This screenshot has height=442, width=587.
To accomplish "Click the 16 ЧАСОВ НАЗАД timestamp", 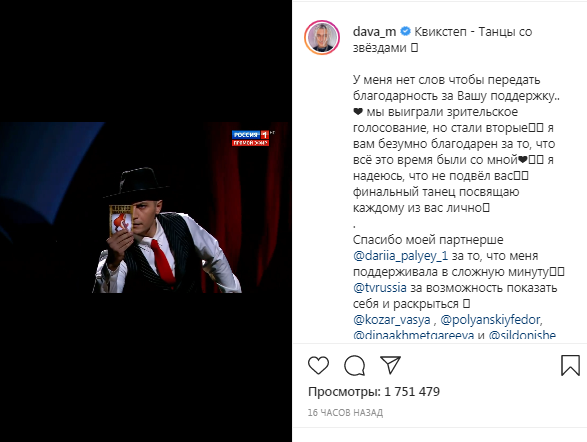I will tap(345, 412).
